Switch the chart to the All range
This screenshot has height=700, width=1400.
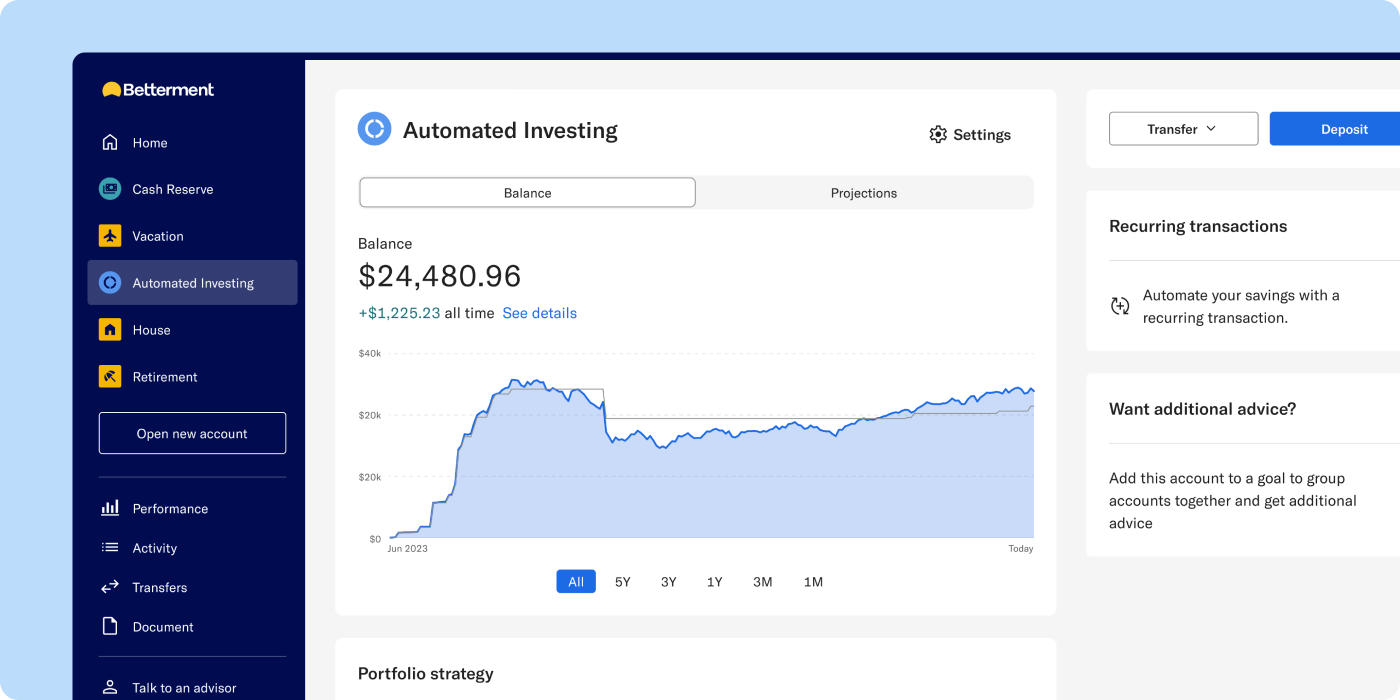point(576,581)
